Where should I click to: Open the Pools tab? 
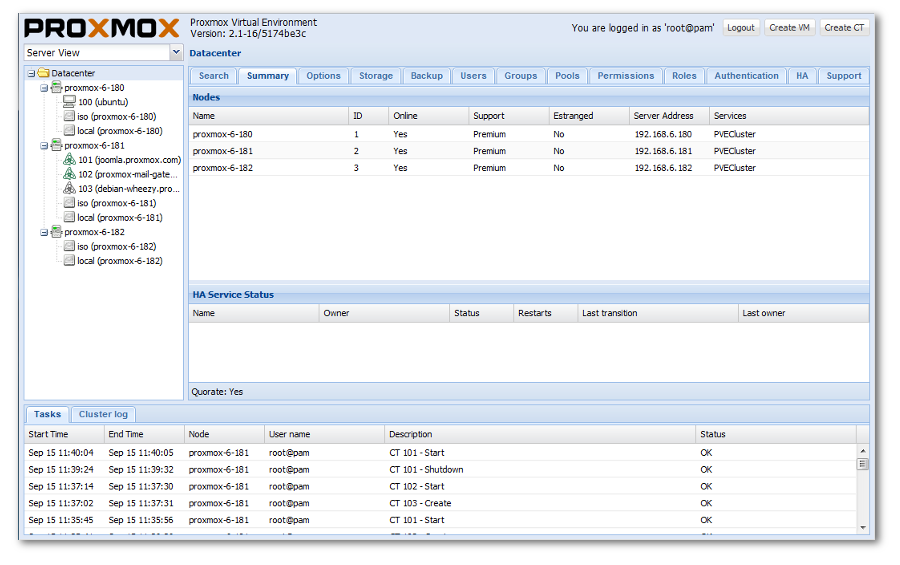point(567,76)
